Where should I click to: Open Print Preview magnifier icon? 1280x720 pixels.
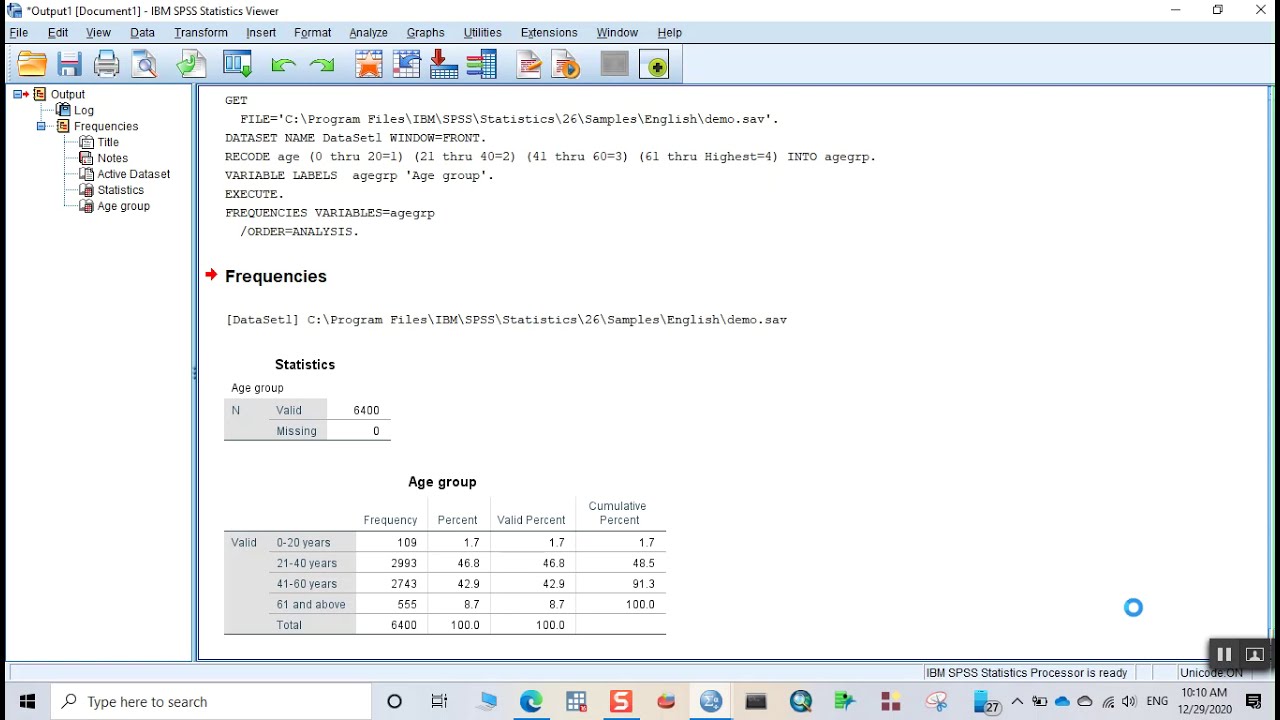(x=145, y=65)
